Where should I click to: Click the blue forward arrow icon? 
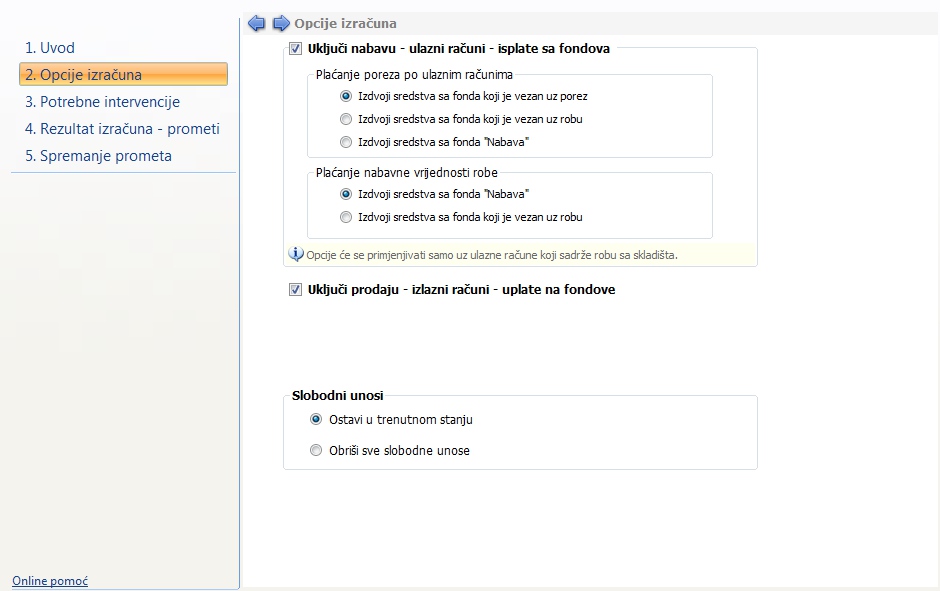click(x=281, y=23)
